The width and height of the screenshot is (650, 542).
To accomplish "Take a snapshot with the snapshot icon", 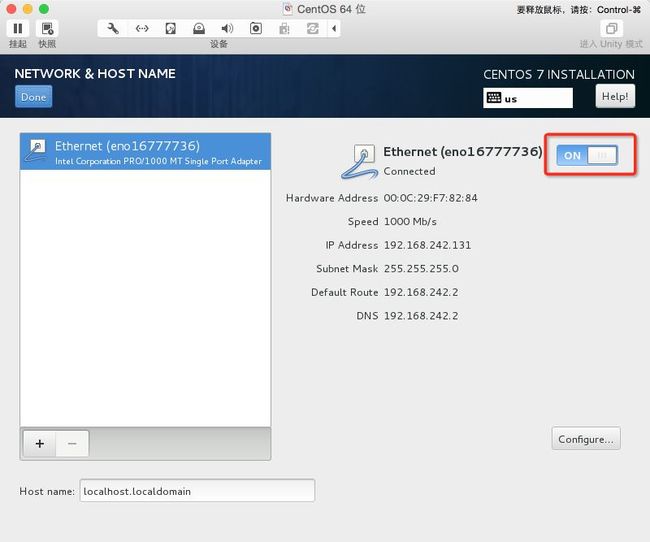I will point(47,29).
